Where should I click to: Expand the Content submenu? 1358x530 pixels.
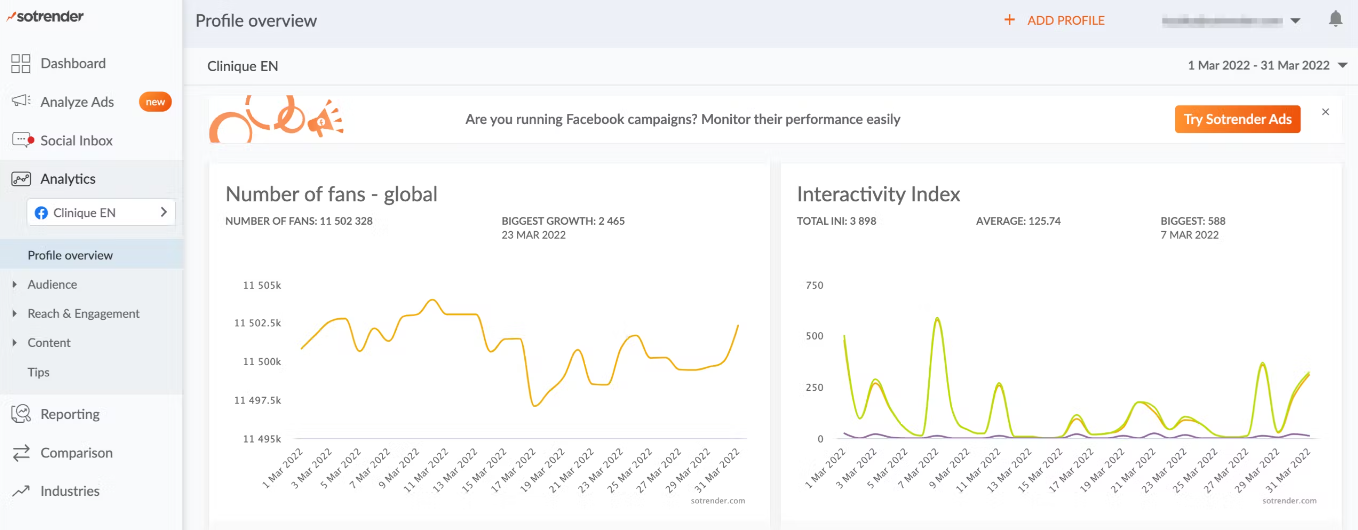[x=14, y=343]
